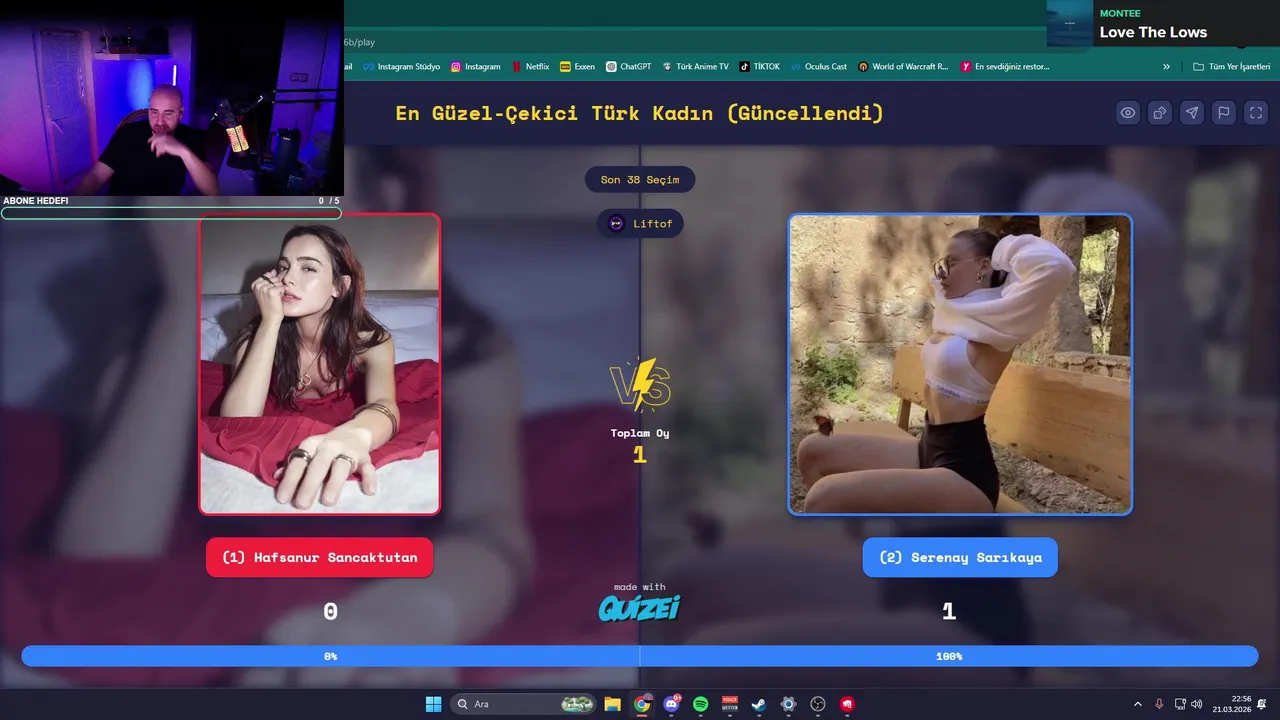Enter fullscreen with the corner-brackets icon
Viewport: 1280px width, 720px height.
pyautogui.click(x=1256, y=113)
